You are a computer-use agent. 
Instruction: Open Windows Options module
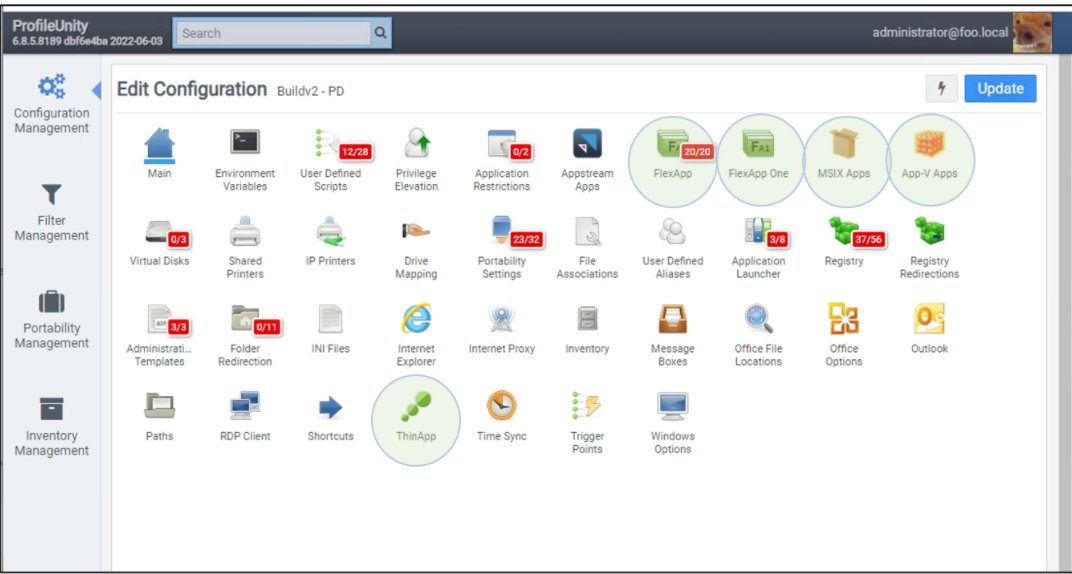click(x=673, y=422)
